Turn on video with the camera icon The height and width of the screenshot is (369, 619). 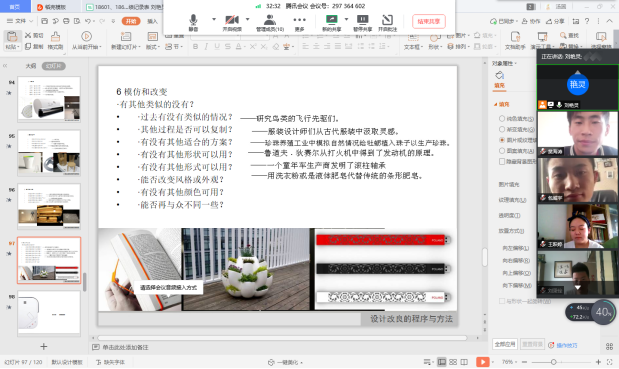(x=232, y=20)
